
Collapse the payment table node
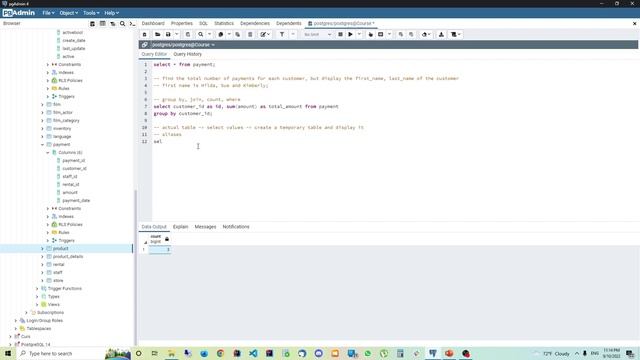click(42, 144)
